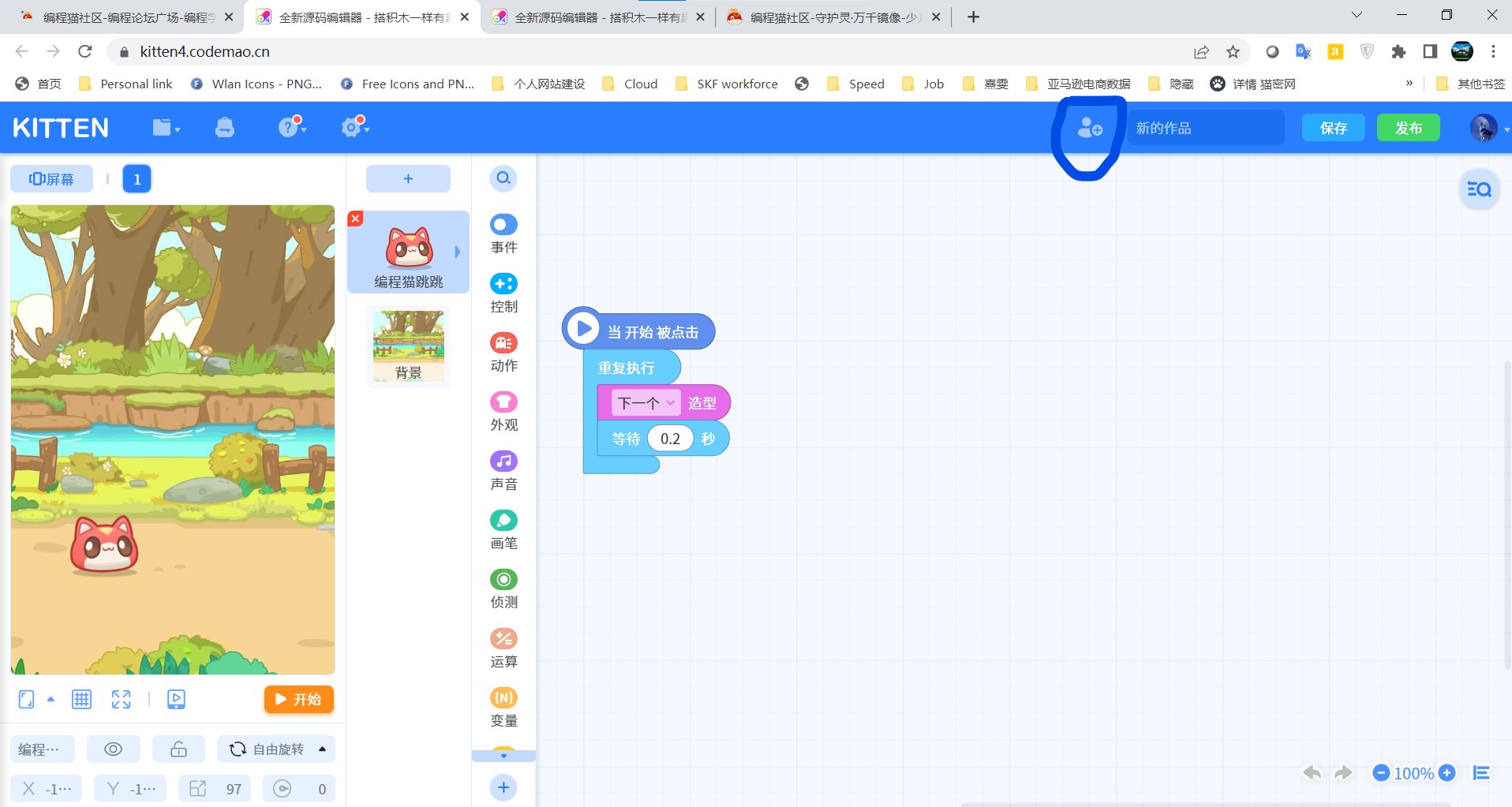1512x807 pixels.
Task: Open the workspace block search icon
Action: 1479,189
